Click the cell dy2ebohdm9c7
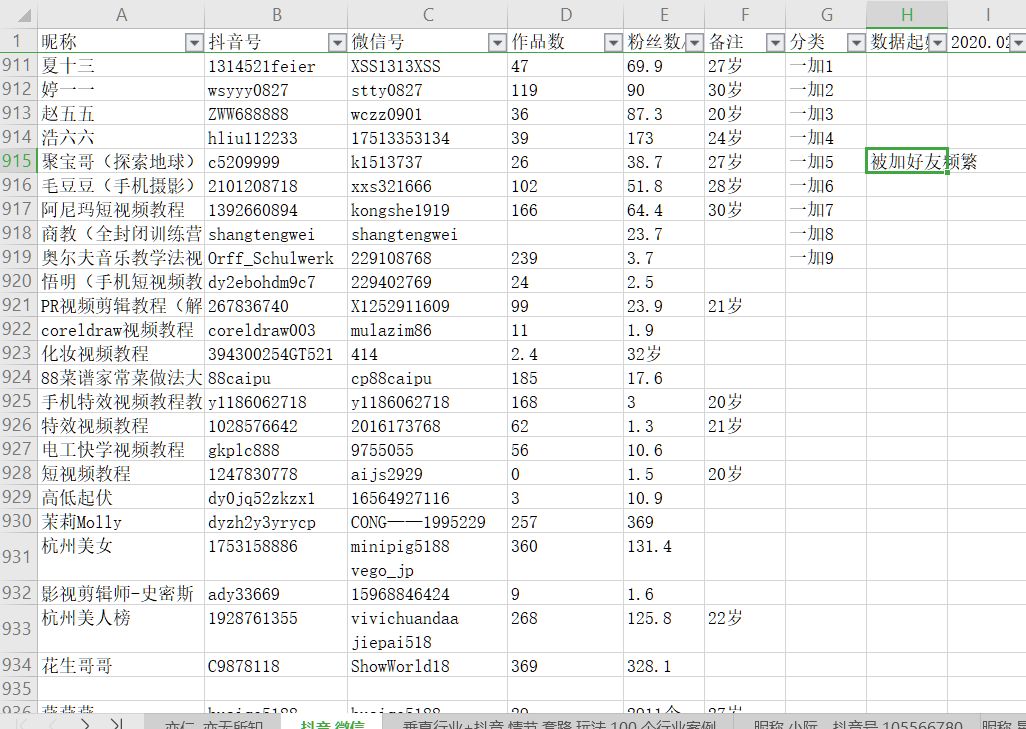 point(276,281)
